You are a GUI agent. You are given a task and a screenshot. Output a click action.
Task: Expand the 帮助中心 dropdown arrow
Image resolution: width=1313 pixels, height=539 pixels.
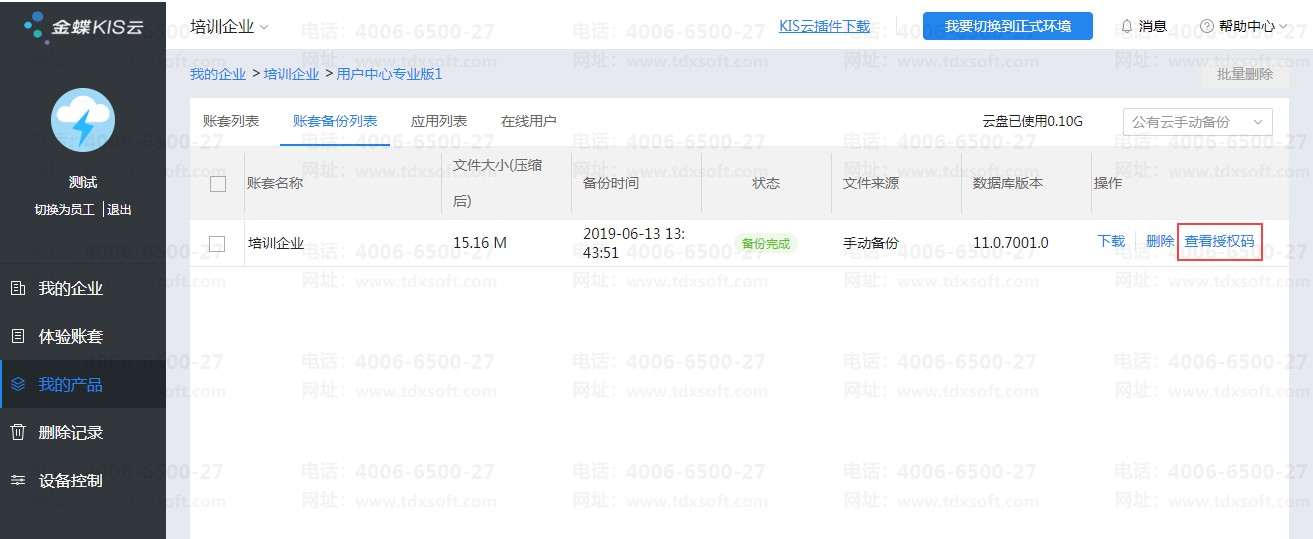[1282, 27]
